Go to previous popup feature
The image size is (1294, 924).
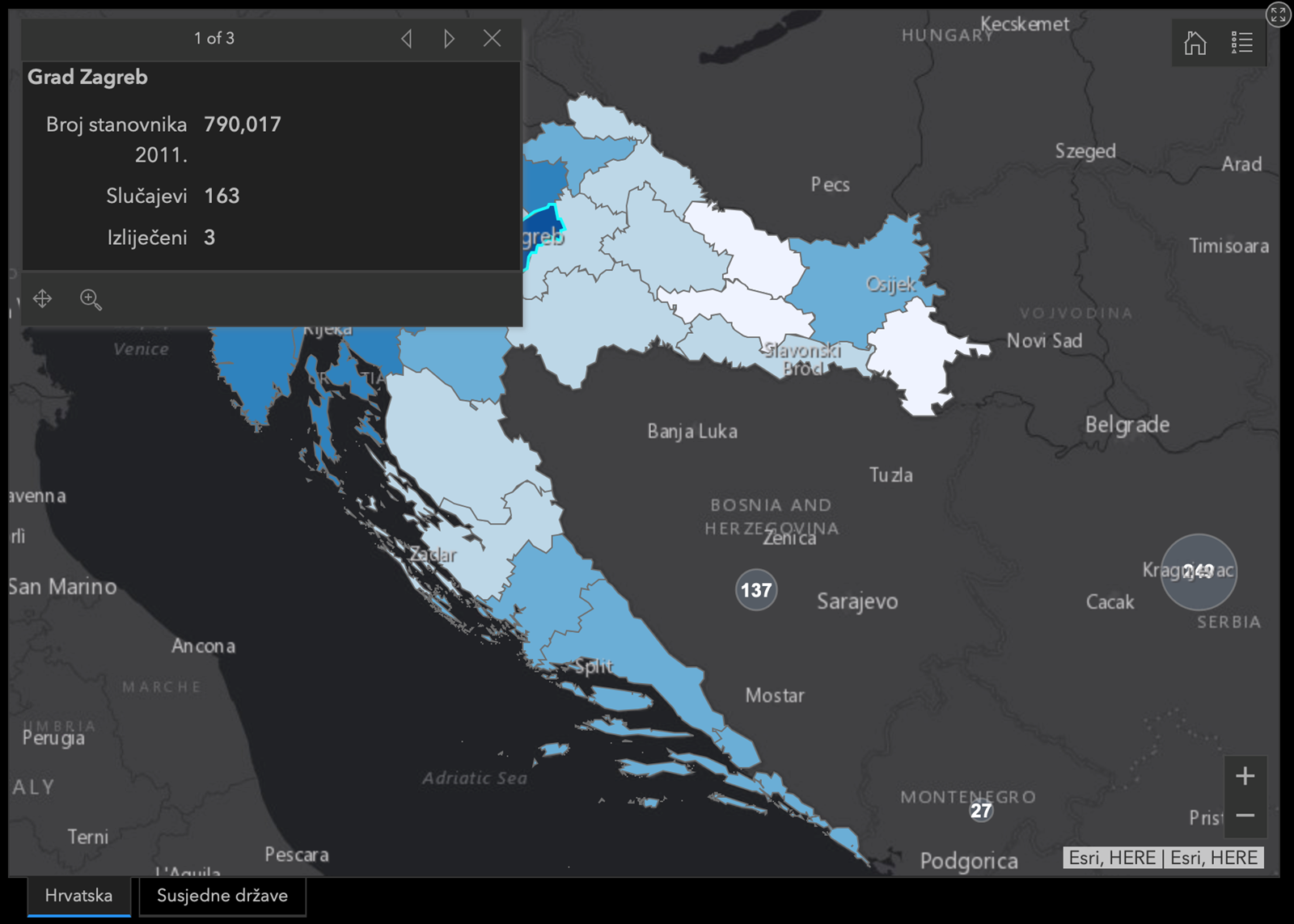[x=407, y=38]
